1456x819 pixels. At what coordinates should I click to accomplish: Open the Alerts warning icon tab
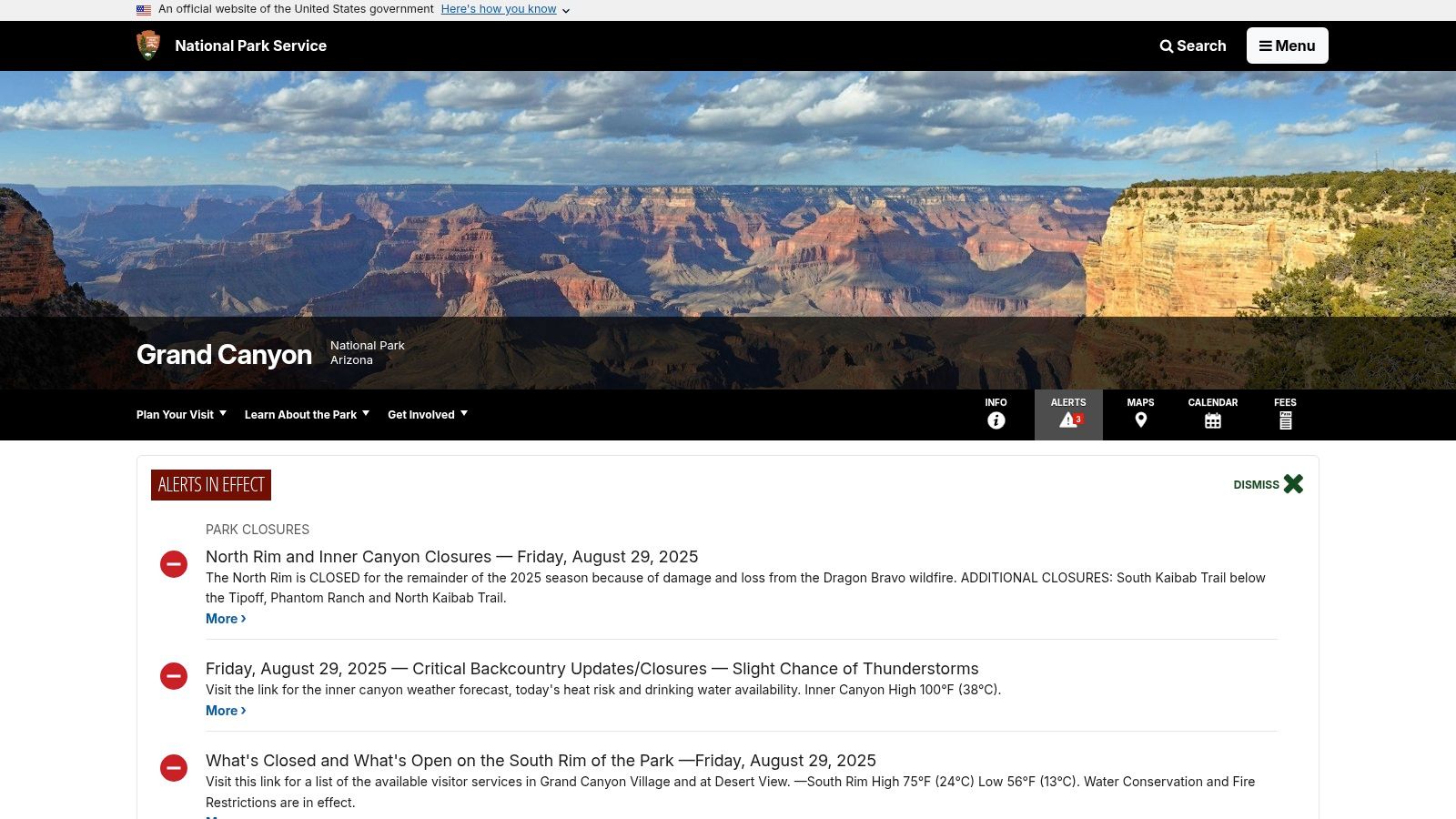pos(1068,415)
